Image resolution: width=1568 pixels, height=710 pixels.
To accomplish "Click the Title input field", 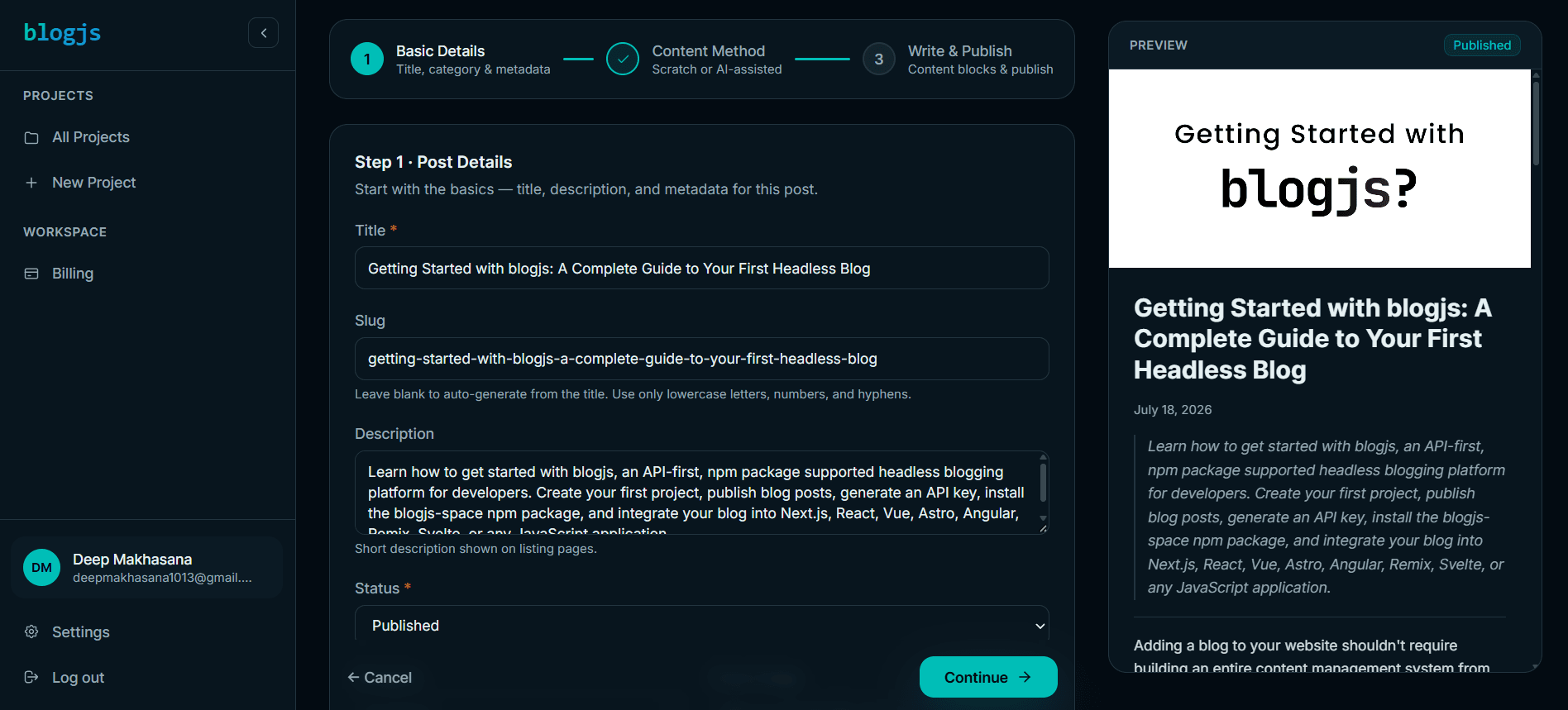I will tap(702, 269).
